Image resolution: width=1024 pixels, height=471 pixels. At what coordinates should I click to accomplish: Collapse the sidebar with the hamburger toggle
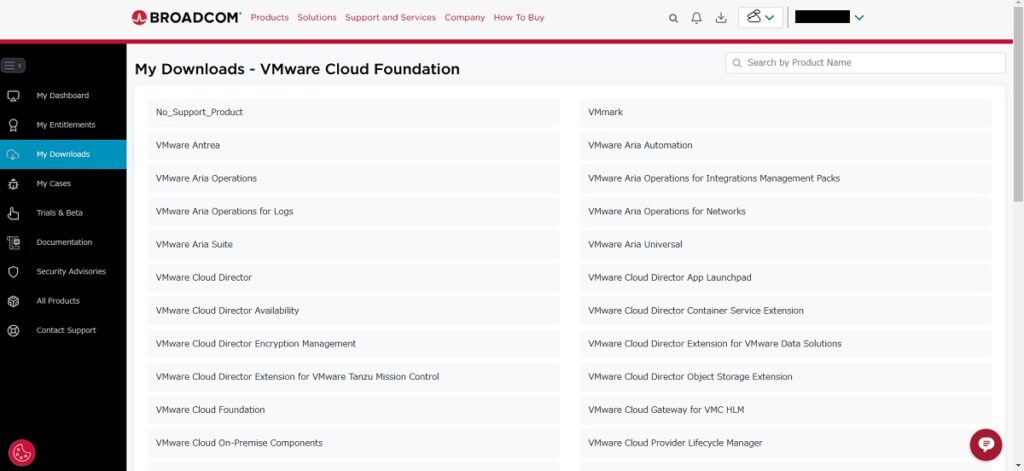click(13, 65)
